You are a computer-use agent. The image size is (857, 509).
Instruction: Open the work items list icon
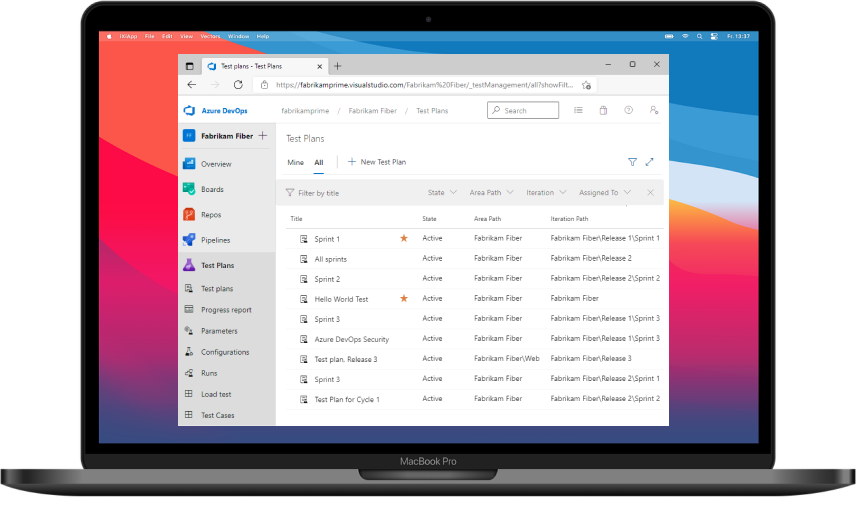(578, 110)
